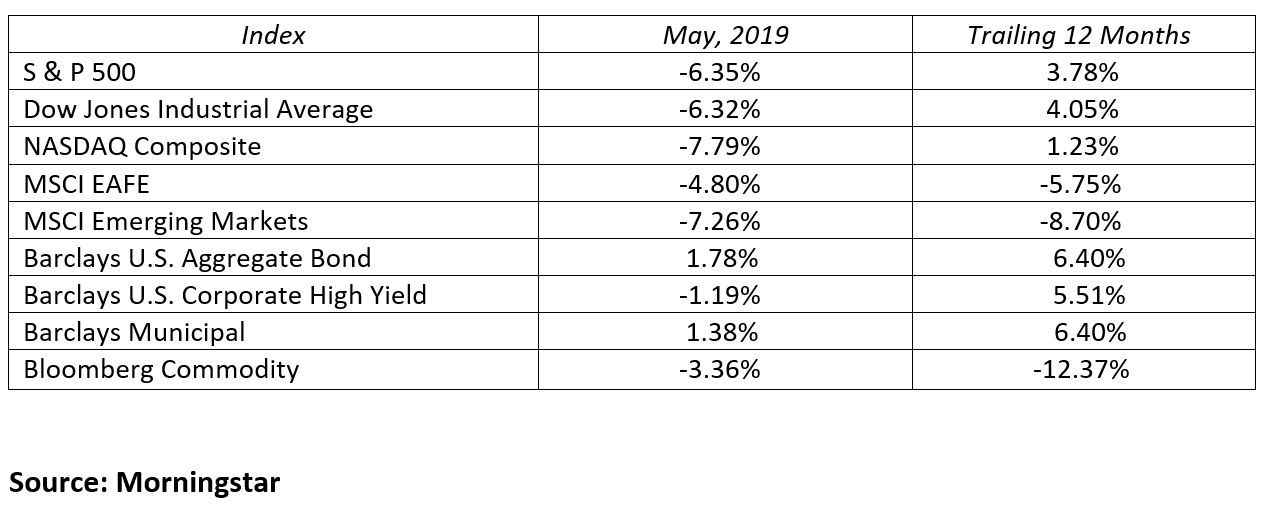This screenshot has width=1271, height=512.
Task: Select the NASDAQ Composite row label
Action: 142,146
